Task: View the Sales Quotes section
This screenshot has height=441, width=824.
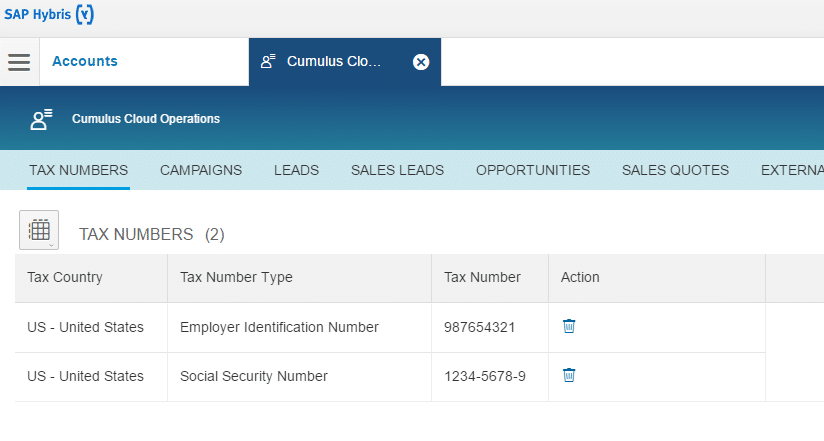Action: point(675,170)
